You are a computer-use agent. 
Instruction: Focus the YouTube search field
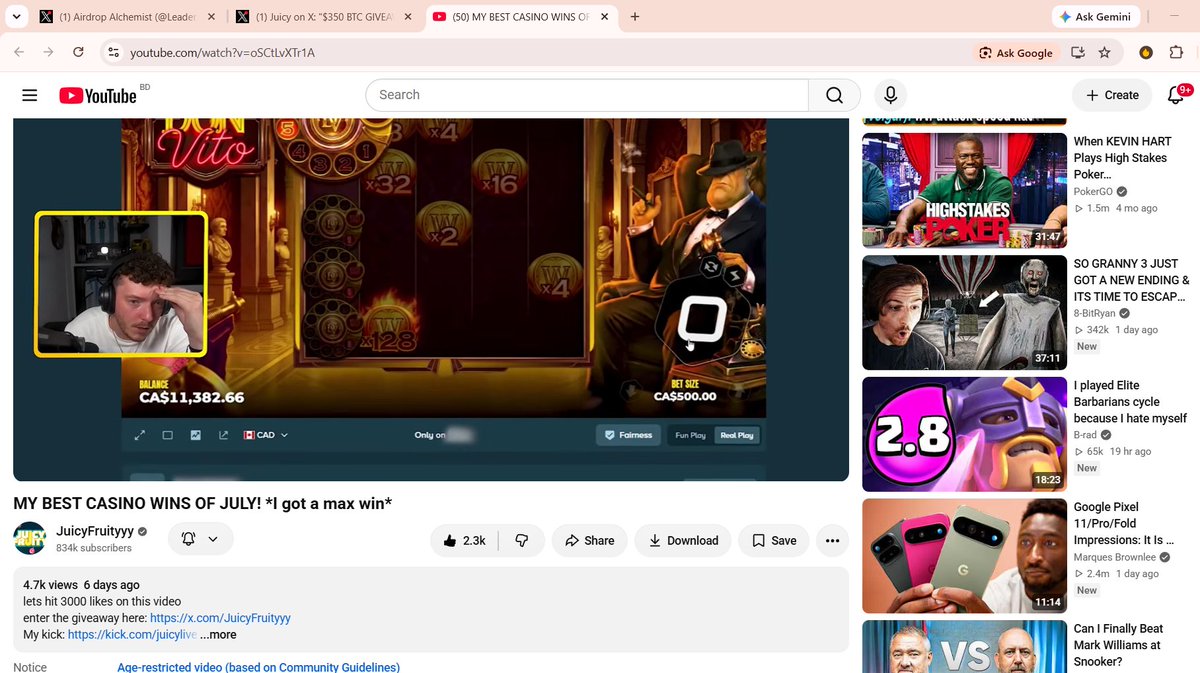(x=587, y=95)
